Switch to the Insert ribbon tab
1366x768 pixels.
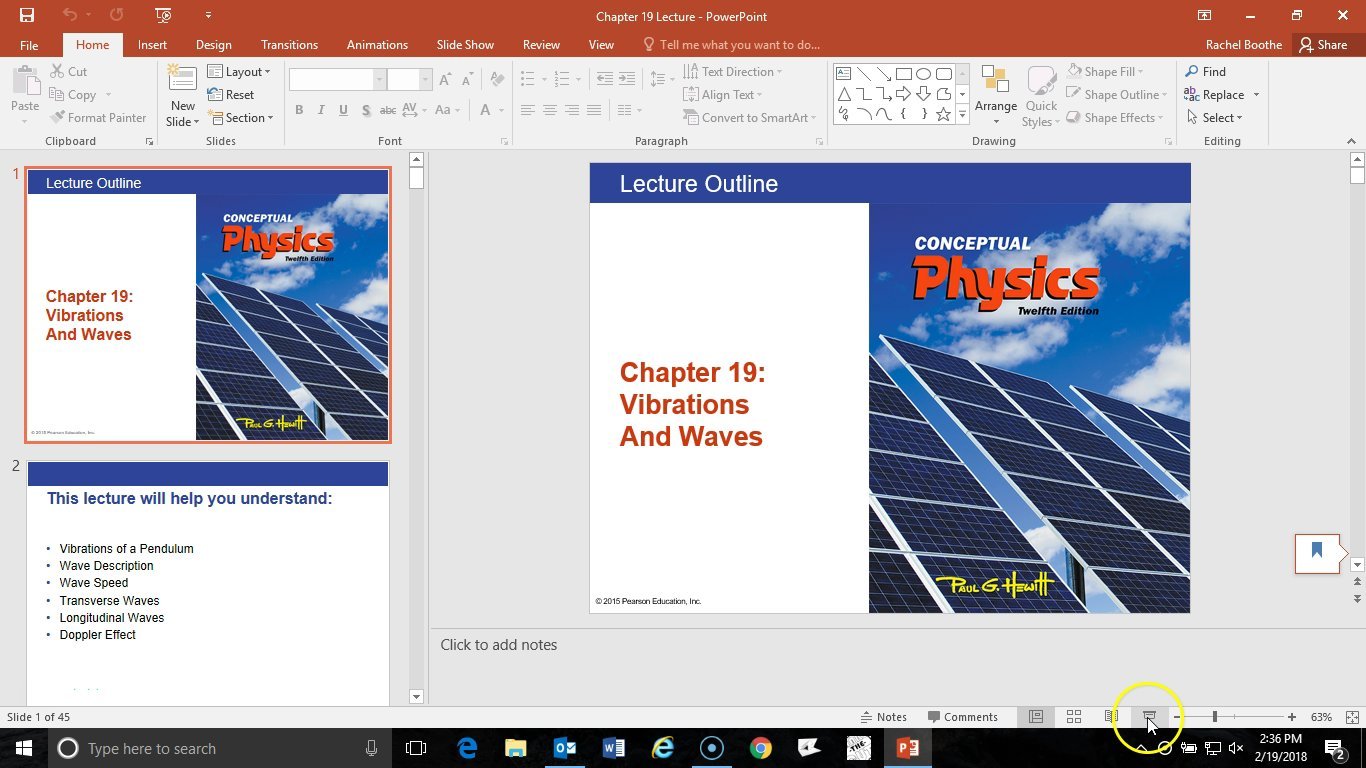pyautogui.click(x=152, y=44)
